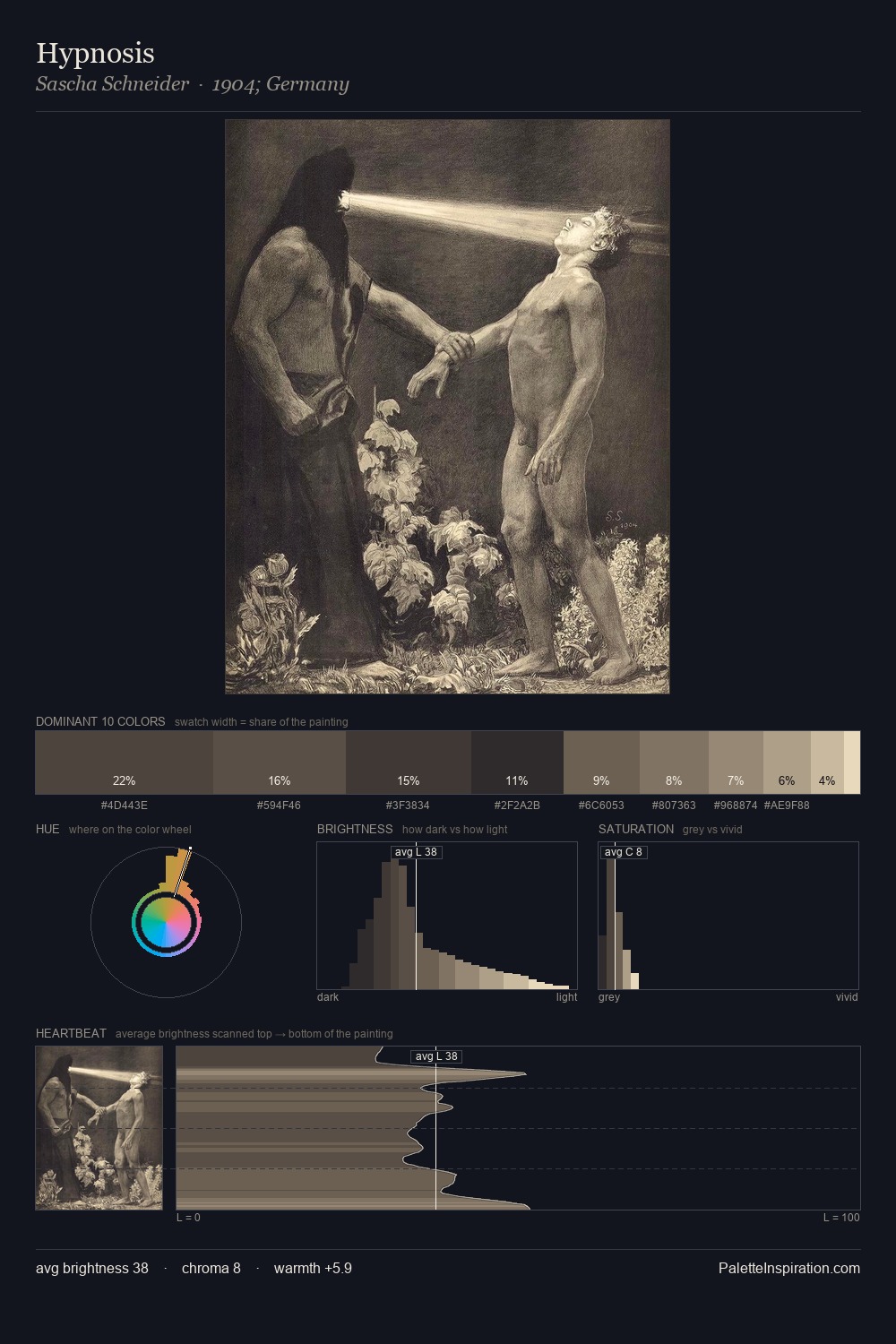896x1344 pixels.
Task: Select the 16% dominant color swatch
Action: point(280,762)
